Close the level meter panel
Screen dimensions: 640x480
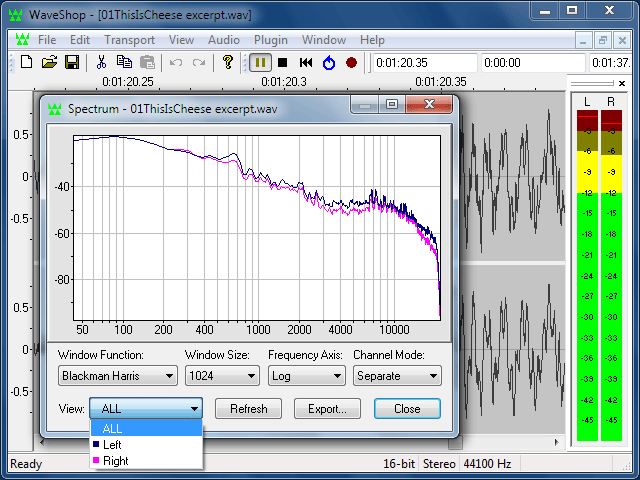(x=622, y=83)
